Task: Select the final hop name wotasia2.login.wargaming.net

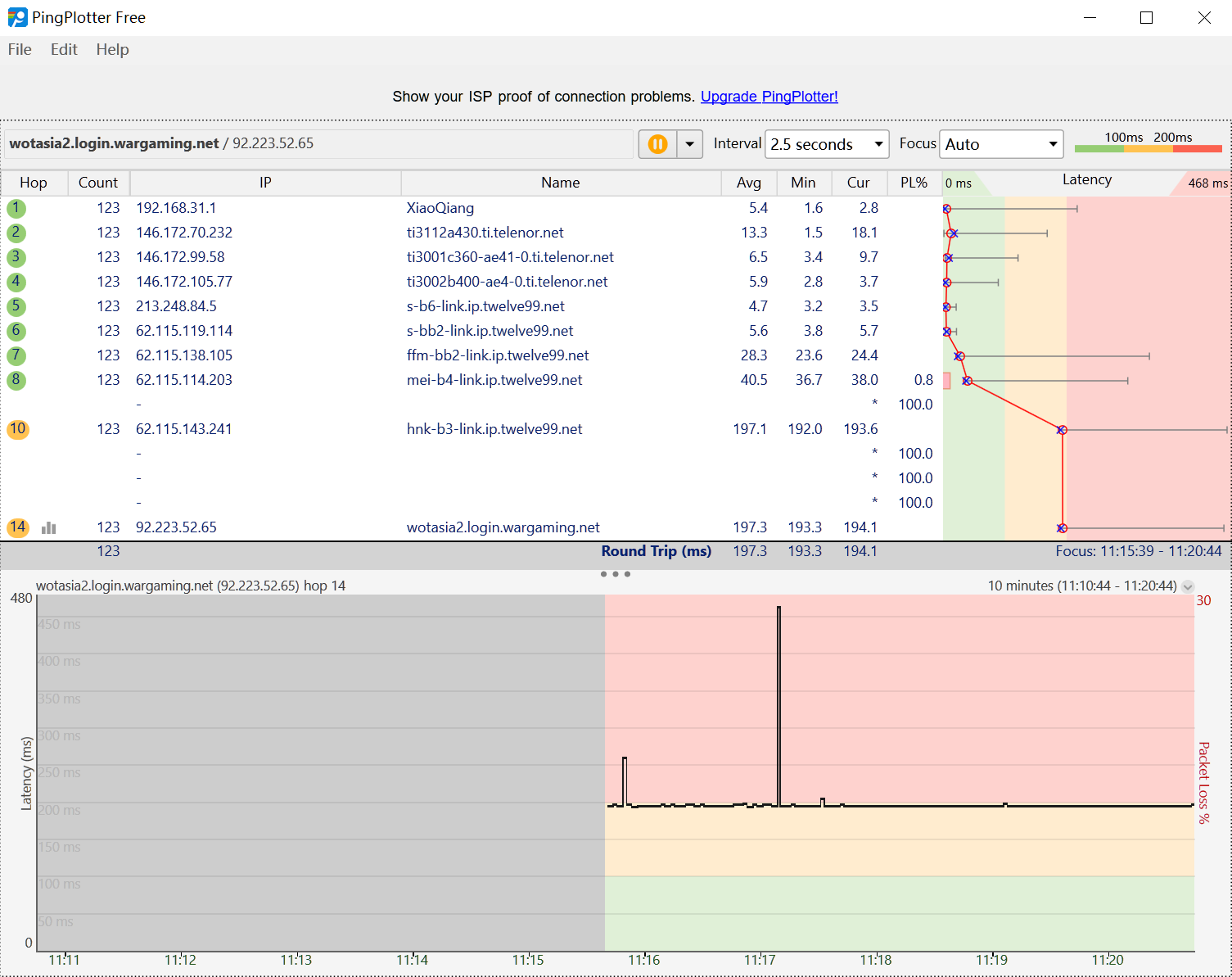Action: click(503, 527)
